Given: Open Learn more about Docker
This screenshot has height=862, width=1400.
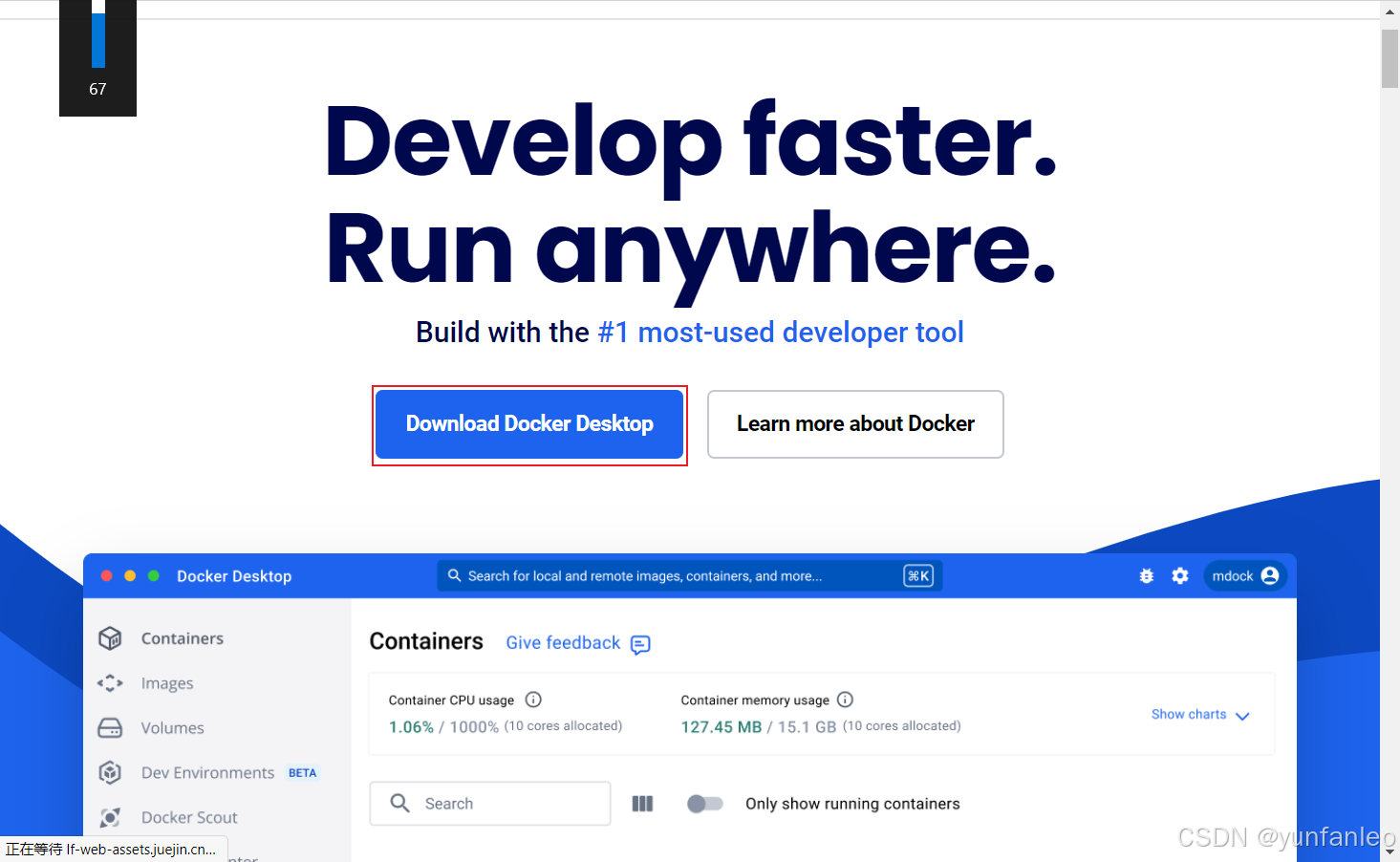Looking at the screenshot, I should tap(855, 424).
